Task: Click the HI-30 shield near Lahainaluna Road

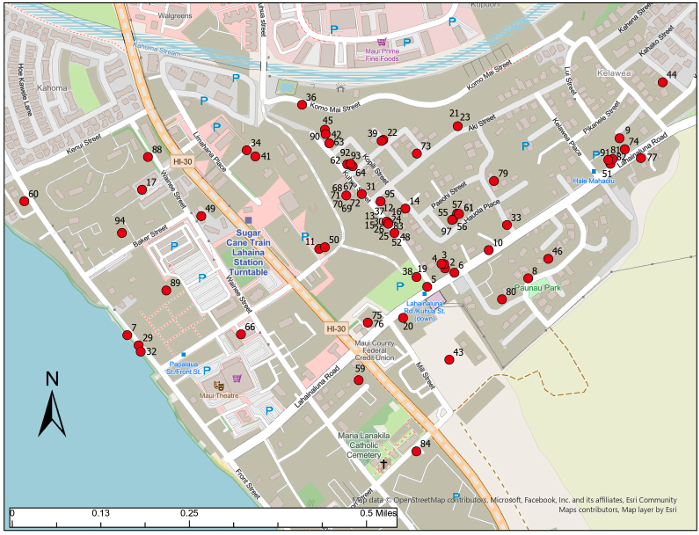Action: click(x=336, y=329)
